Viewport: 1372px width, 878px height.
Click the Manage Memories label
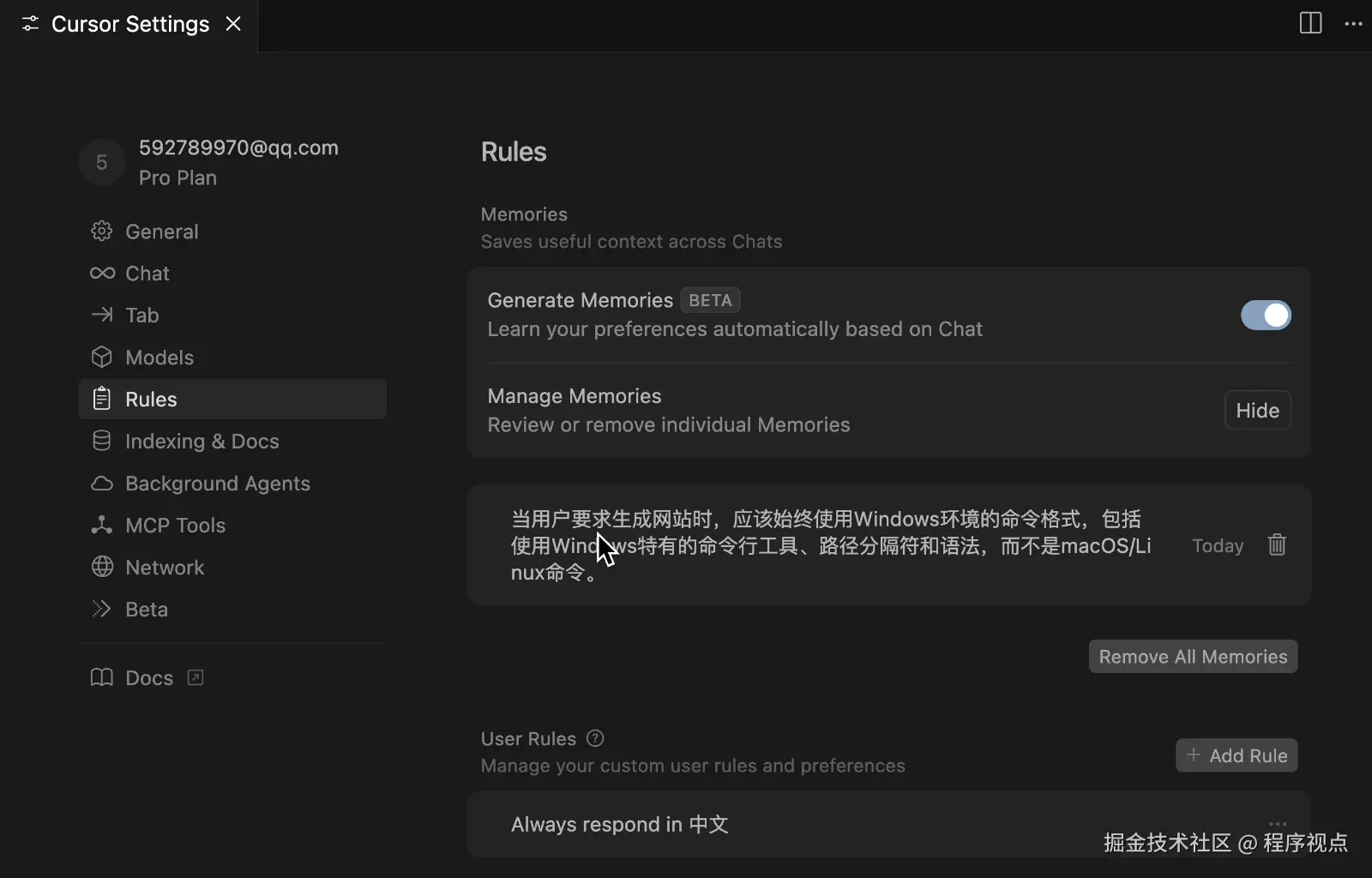point(575,396)
